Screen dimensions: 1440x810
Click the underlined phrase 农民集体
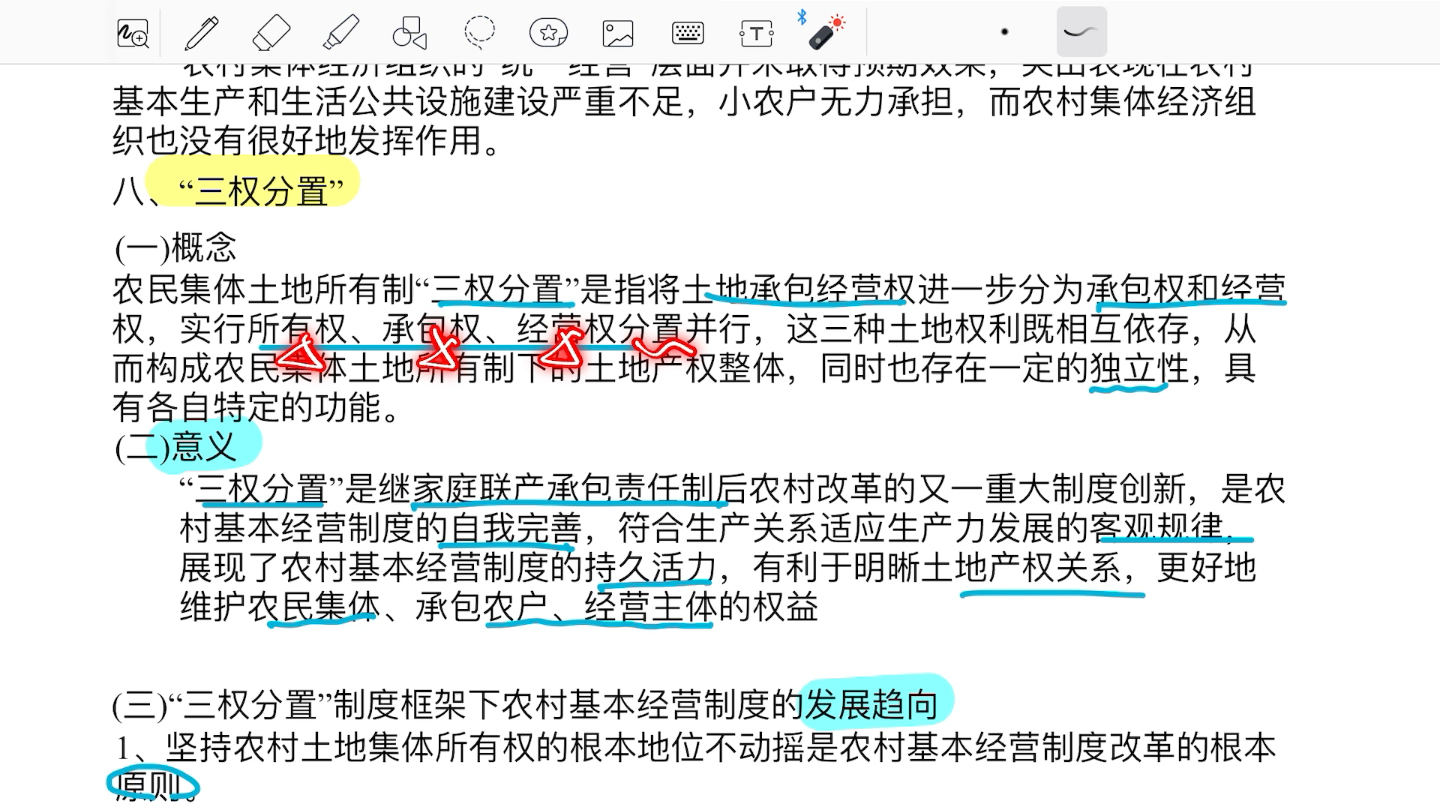[x=314, y=607]
